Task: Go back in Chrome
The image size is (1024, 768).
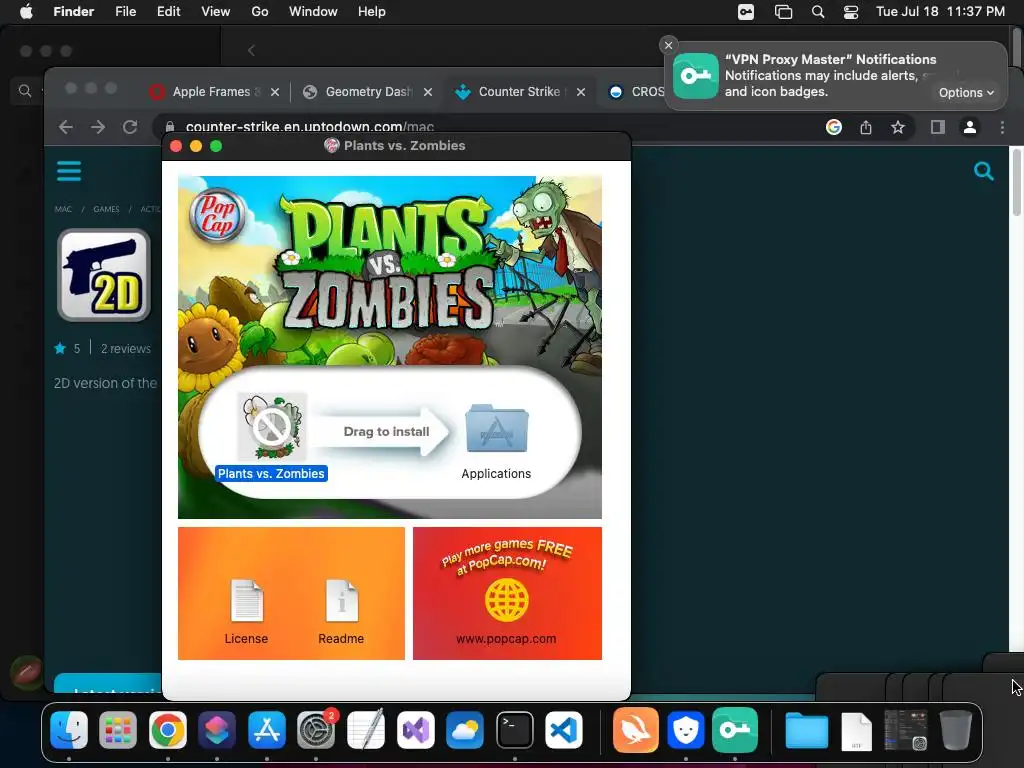Action: [66, 127]
